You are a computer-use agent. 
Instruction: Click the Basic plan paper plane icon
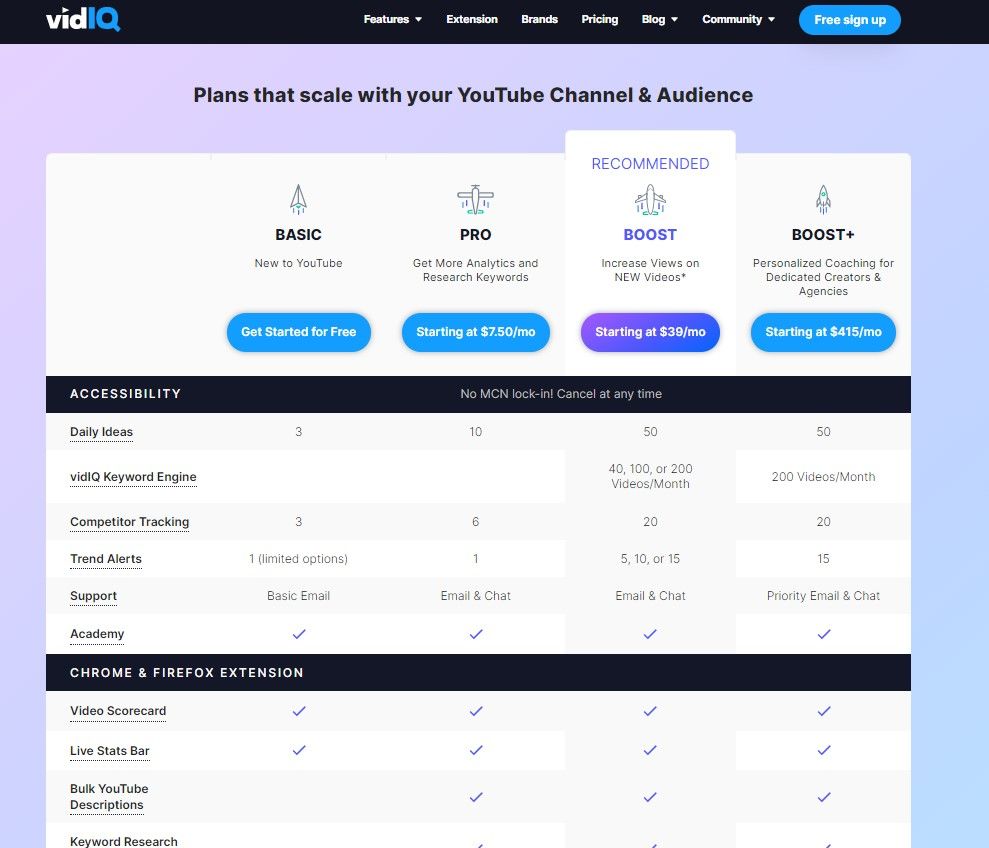pos(298,199)
